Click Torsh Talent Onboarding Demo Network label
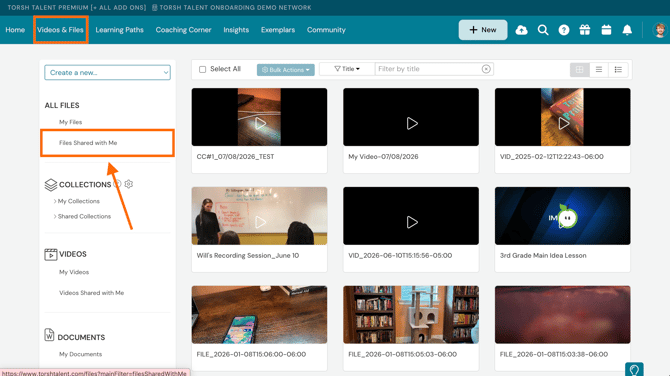 pos(232,8)
